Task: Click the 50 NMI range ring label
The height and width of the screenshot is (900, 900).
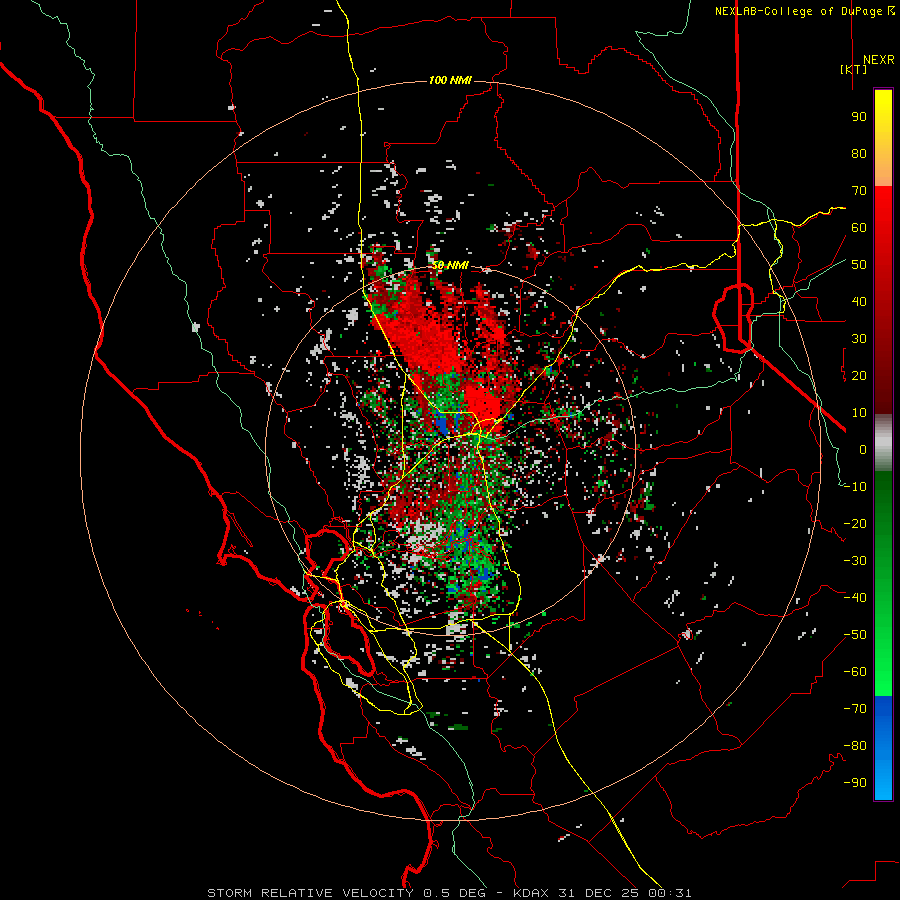Action: pyautogui.click(x=450, y=265)
